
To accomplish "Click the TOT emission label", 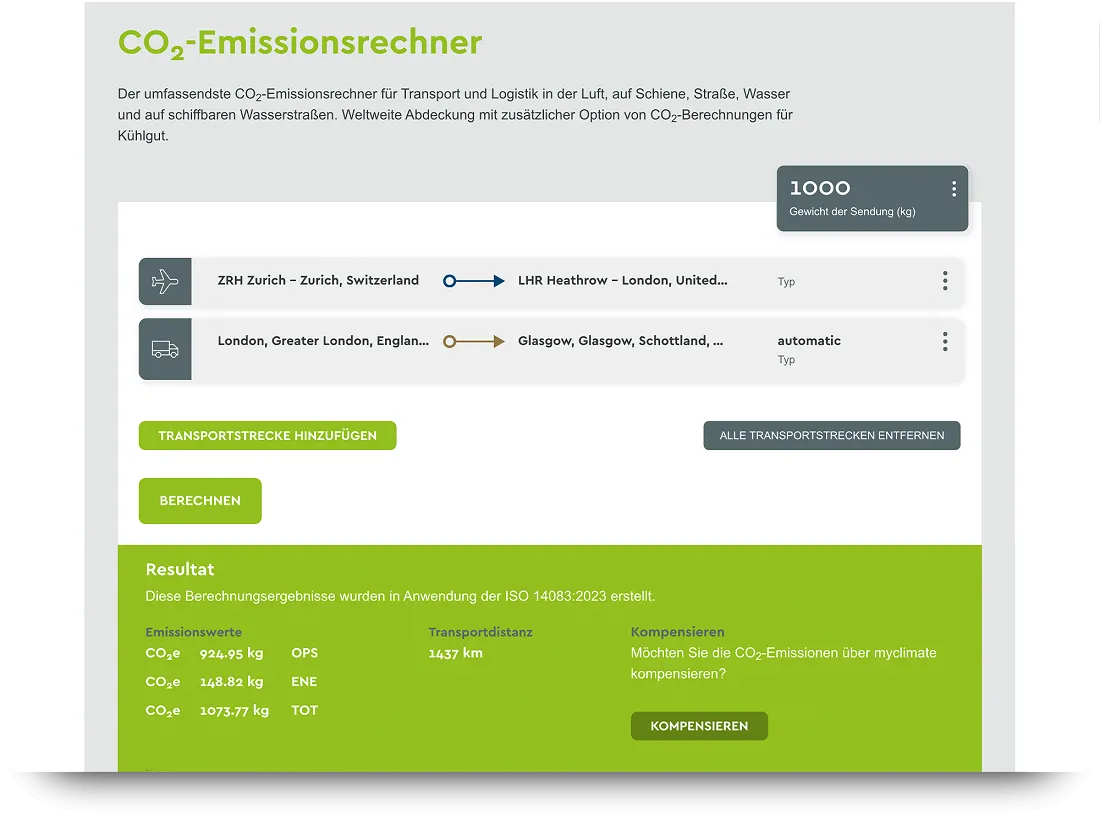I will click(x=304, y=711).
